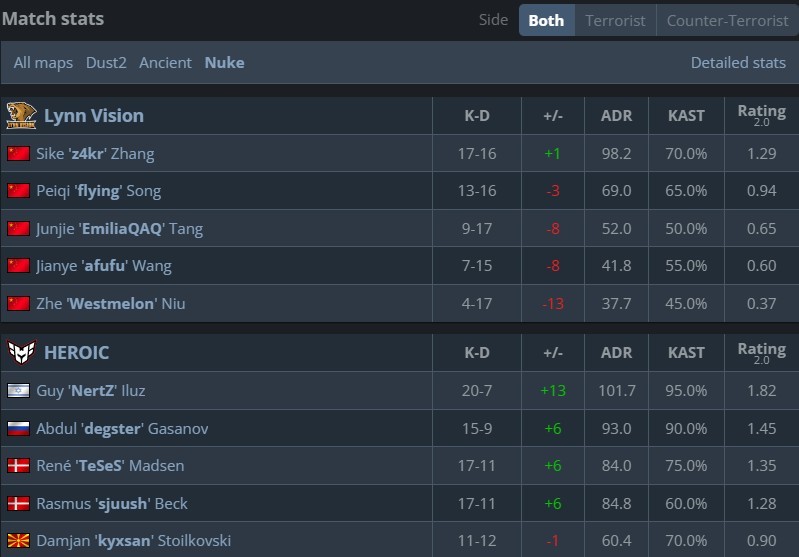Click the HEROIC Rating 2.0 column header
Viewport: 799px width, 557px height.
[761, 352]
